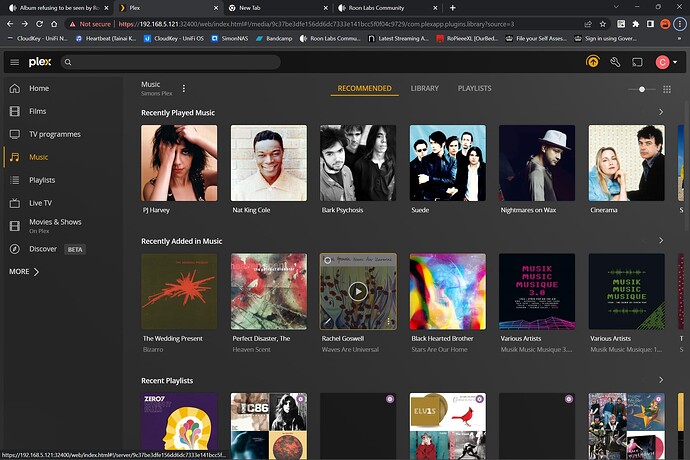Edit Rachel Goswell album with pencil icon

click(x=327, y=322)
